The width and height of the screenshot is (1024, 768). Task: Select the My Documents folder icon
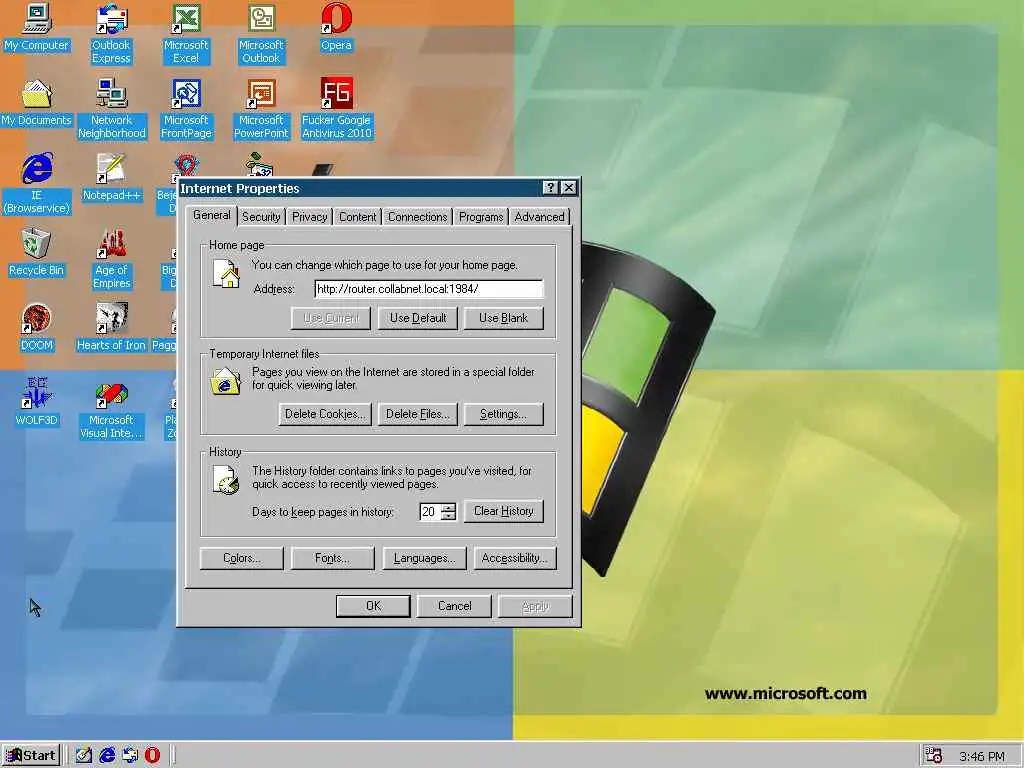click(37, 103)
